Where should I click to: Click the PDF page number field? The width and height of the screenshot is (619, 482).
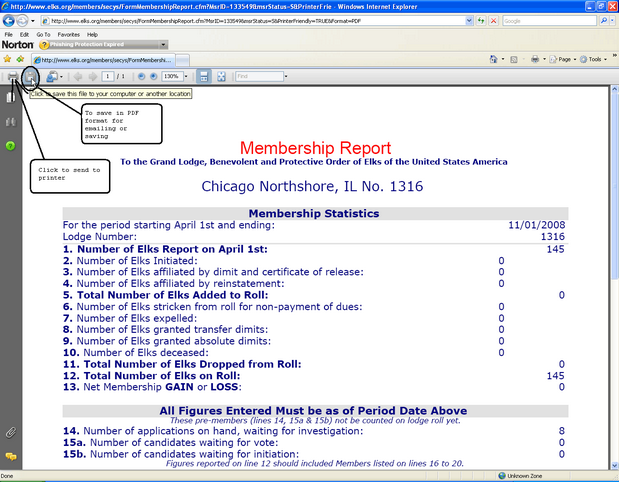click(x=107, y=77)
